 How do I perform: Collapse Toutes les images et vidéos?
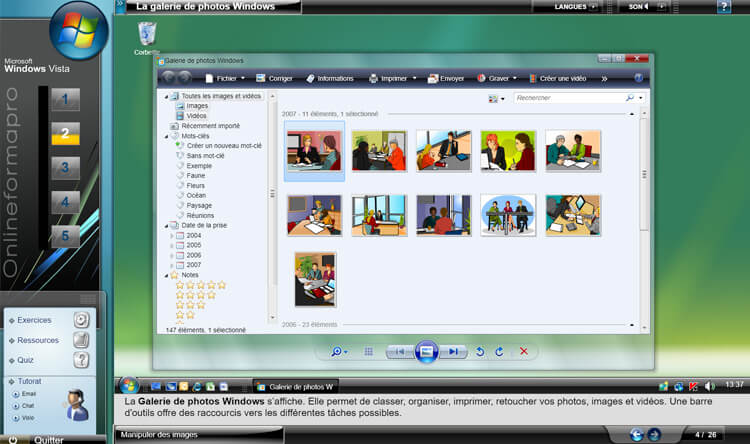coord(166,97)
